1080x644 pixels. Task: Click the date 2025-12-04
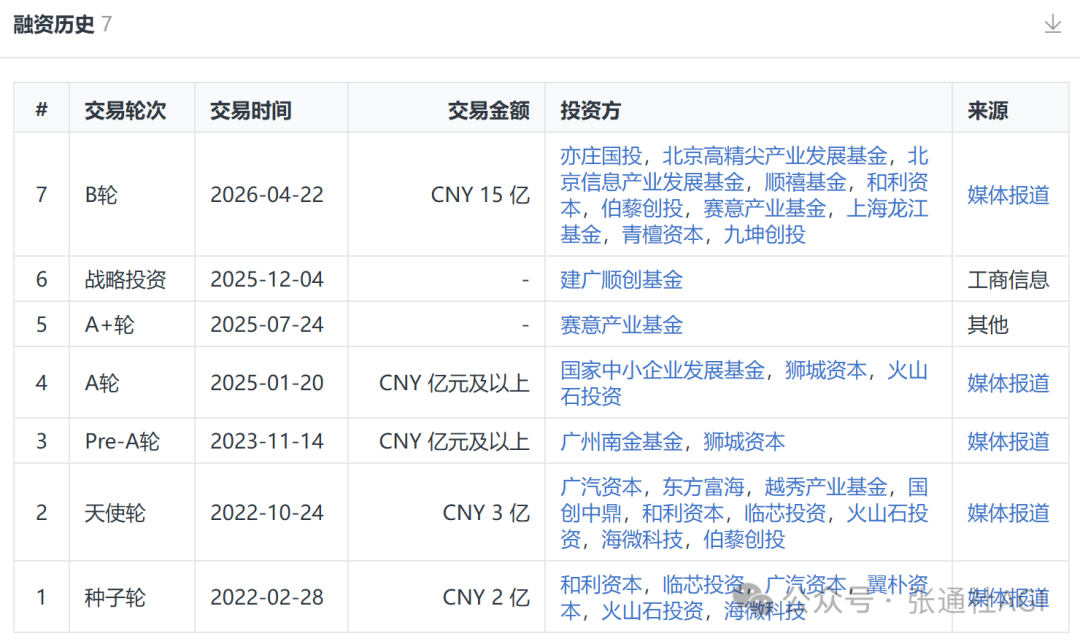(267, 280)
